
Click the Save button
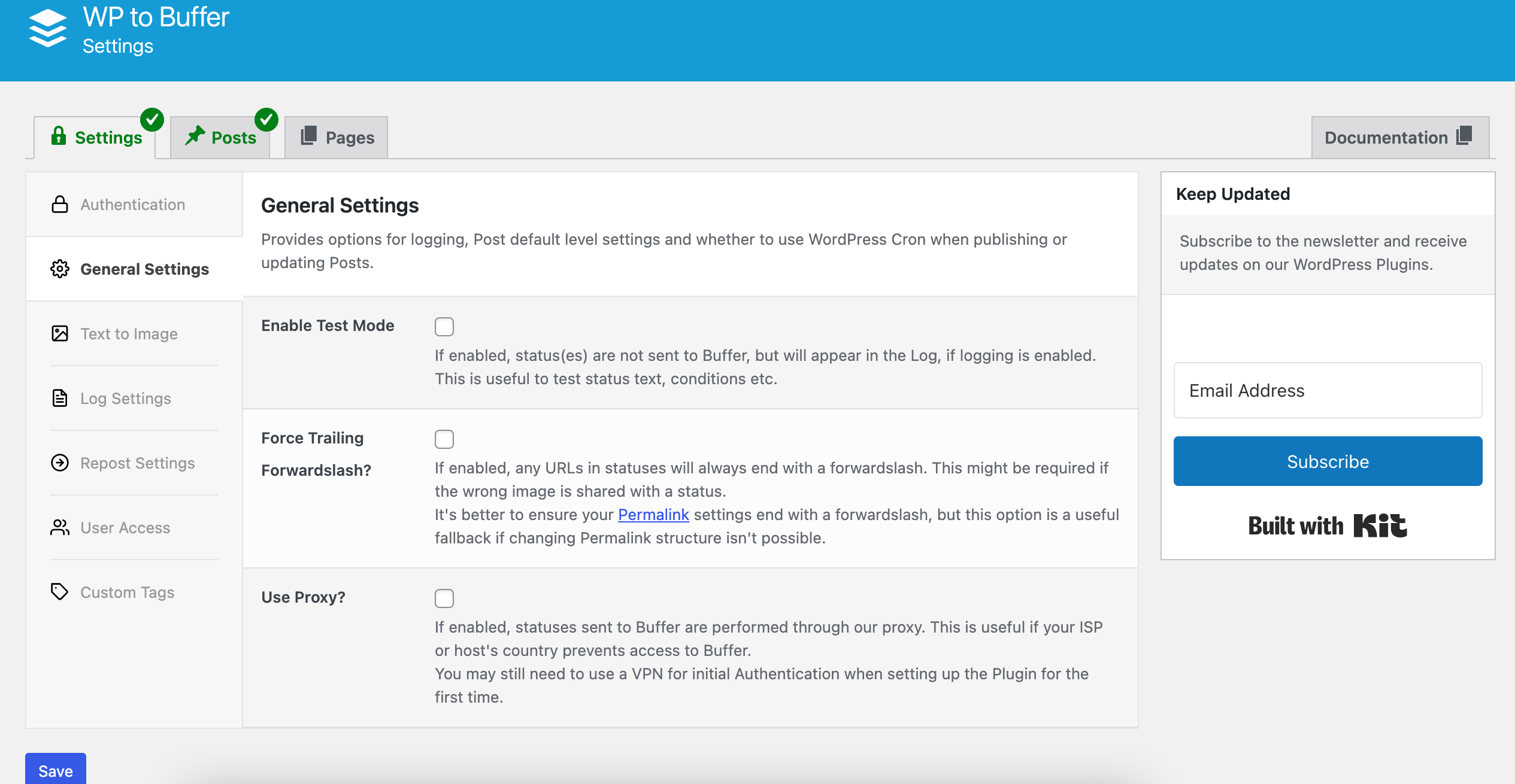pyautogui.click(x=56, y=770)
